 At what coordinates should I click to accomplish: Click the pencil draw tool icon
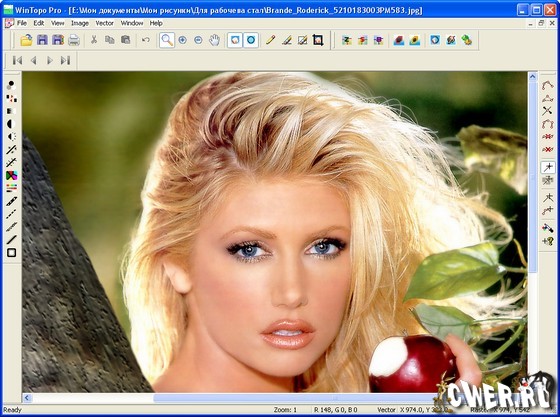pos(270,40)
